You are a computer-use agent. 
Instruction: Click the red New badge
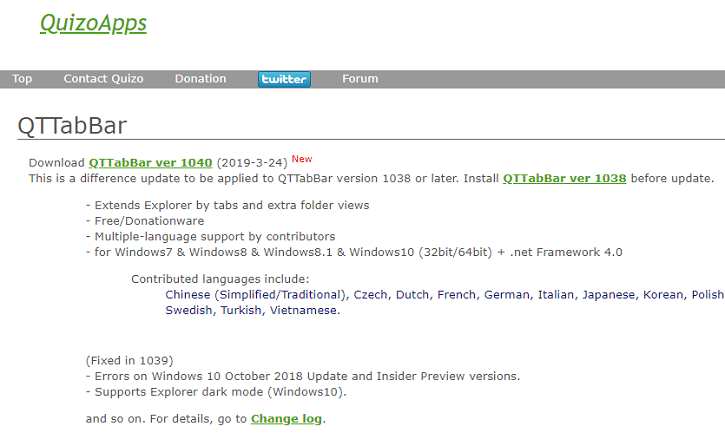click(302, 159)
